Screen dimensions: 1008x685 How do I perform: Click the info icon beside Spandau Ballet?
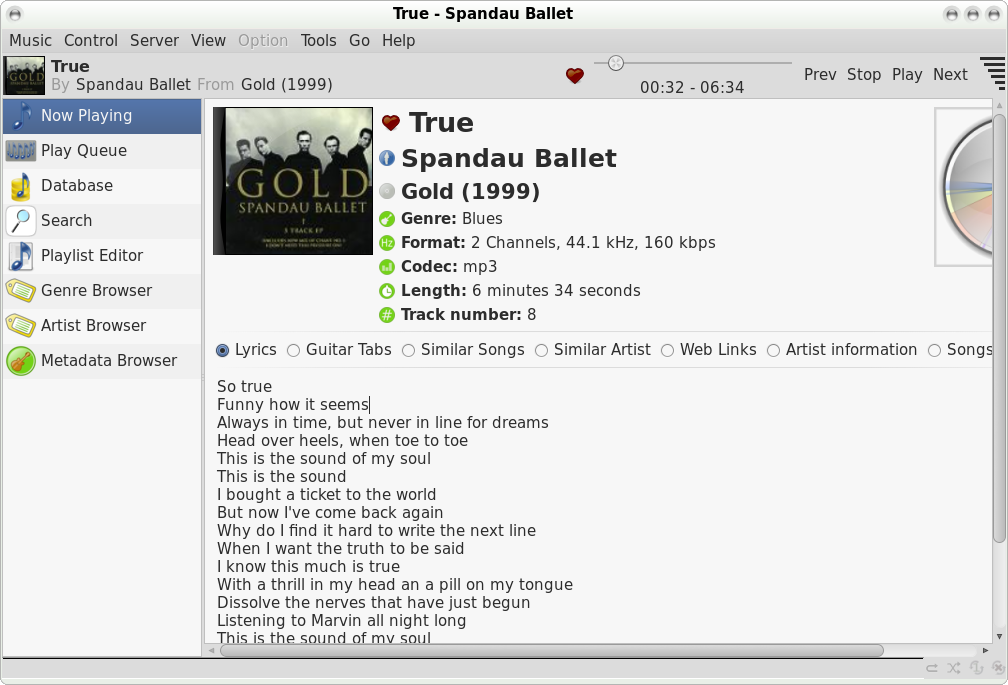pyautogui.click(x=387, y=158)
